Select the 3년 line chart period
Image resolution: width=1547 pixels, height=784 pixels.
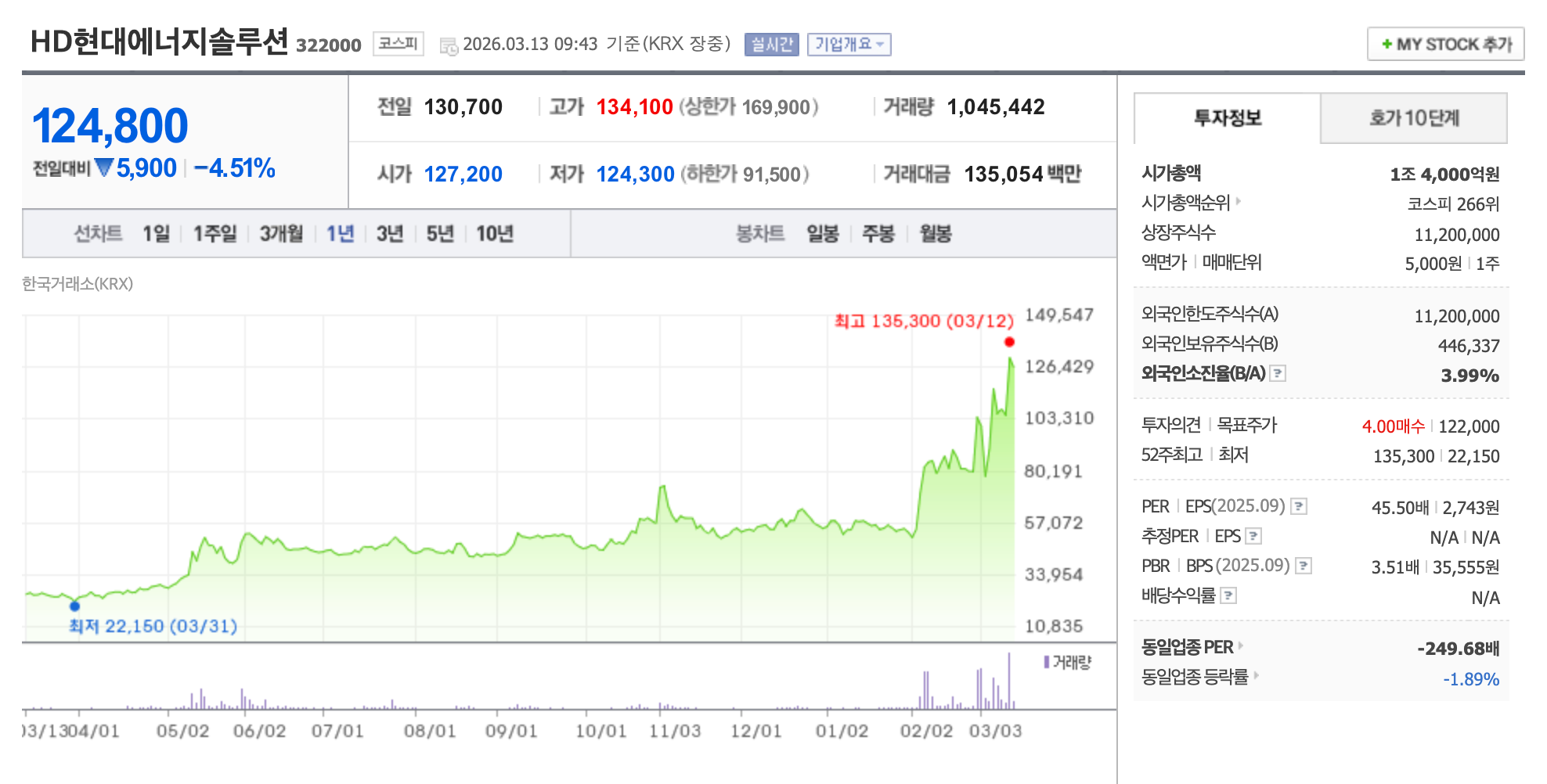(x=389, y=233)
